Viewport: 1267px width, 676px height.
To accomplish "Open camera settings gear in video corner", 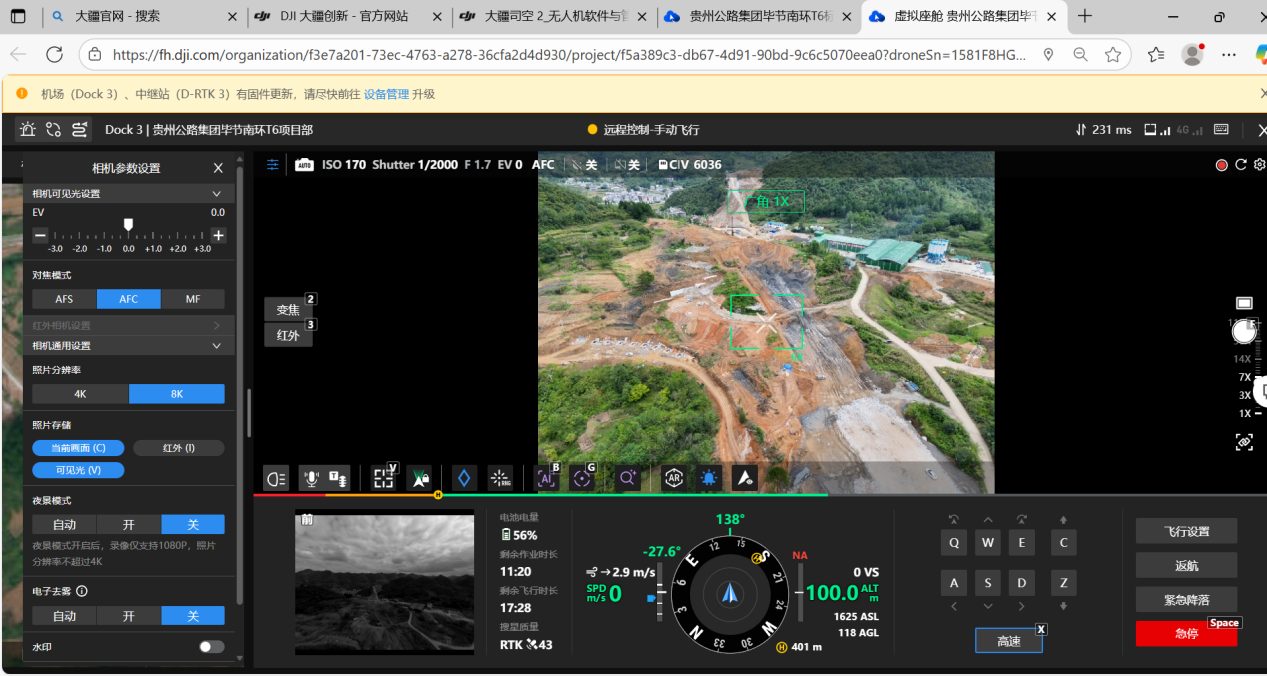I will point(1259,165).
